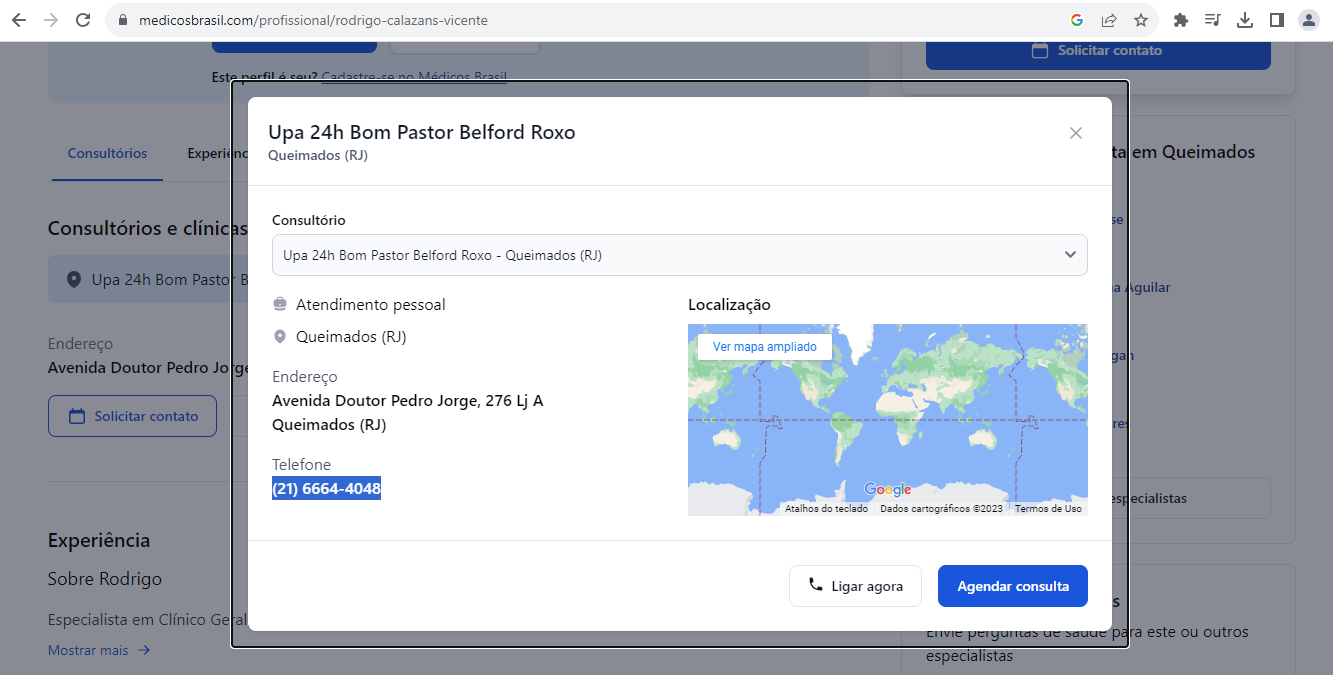This screenshot has height=675, width=1333.
Task: Click the share page icon in address bar
Action: [x=1109, y=20]
